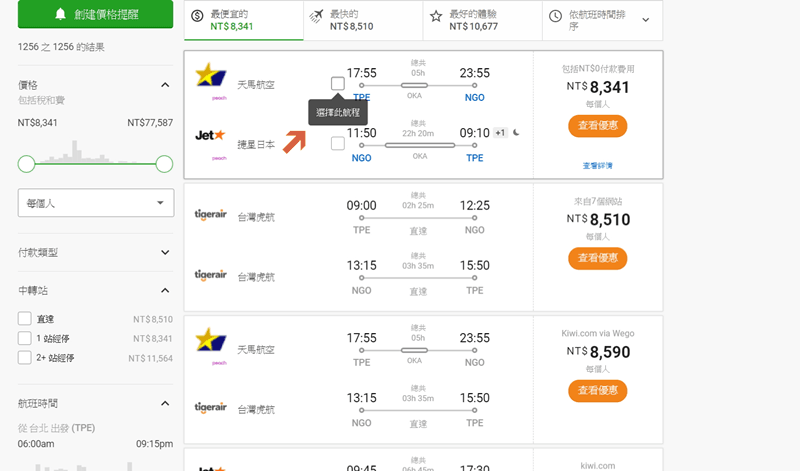Click 來自7個網站 text in second result

click(598, 201)
